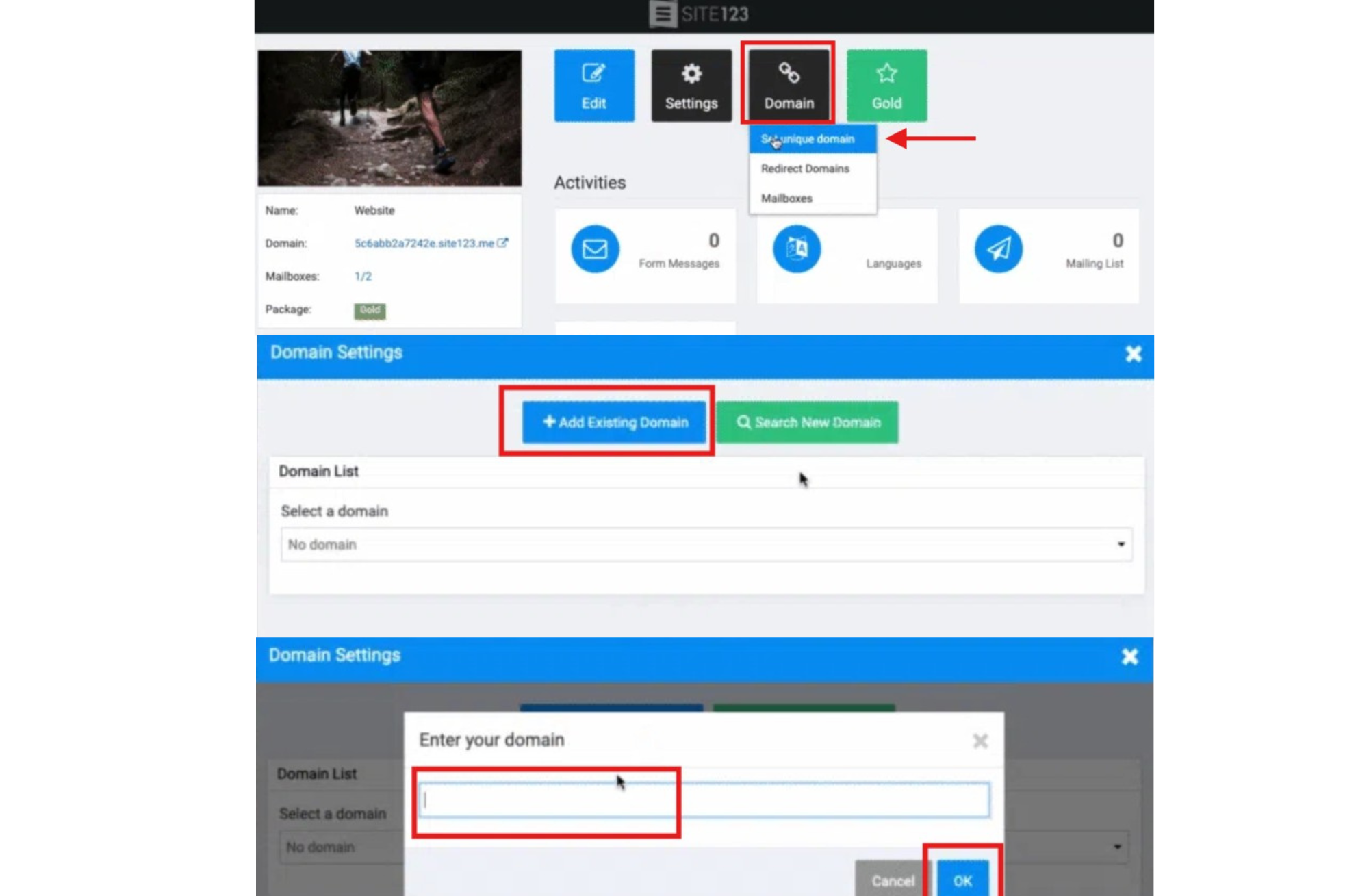Expand the 'No domain' select dropdown
The width and height of the screenshot is (1369, 896).
[706, 544]
